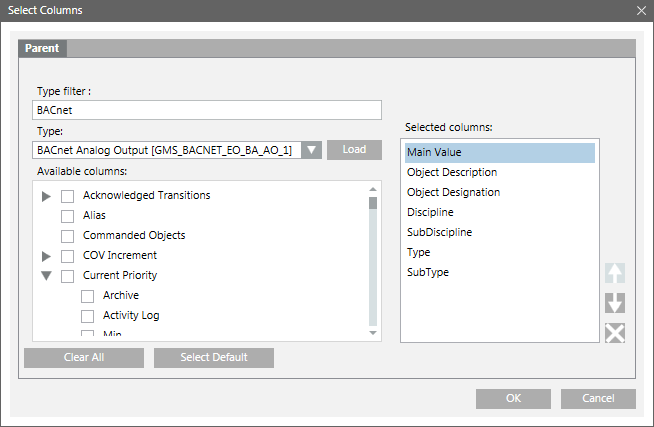Screen dimensions: 654x427
Task: Click the Clear All button
Action: 84,357
